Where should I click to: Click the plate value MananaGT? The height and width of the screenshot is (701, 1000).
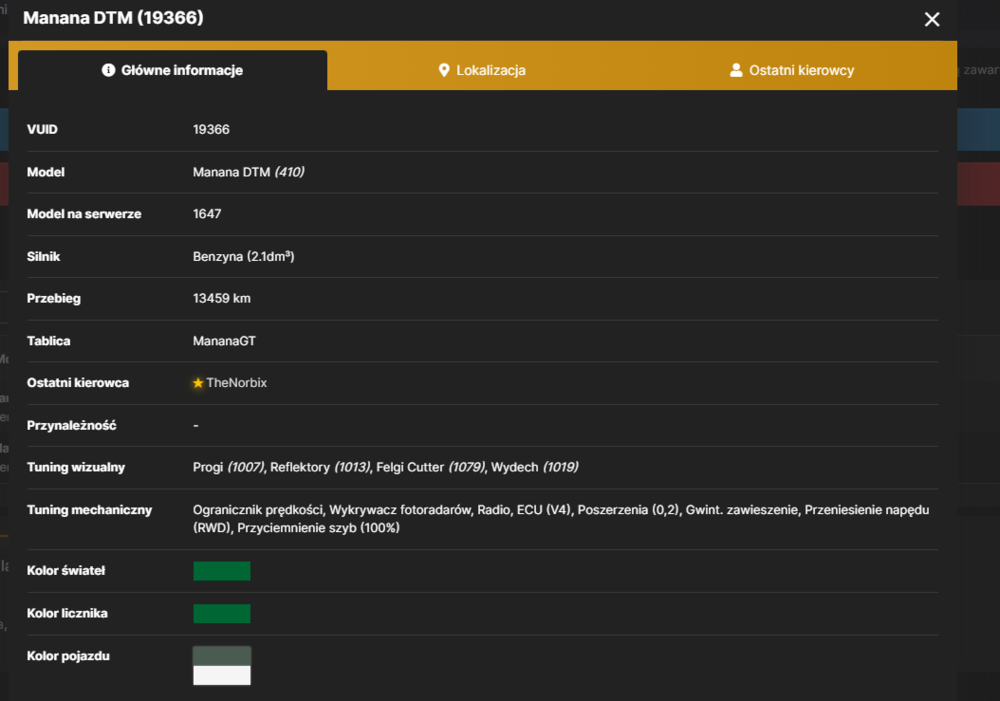[x=224, y=341]
